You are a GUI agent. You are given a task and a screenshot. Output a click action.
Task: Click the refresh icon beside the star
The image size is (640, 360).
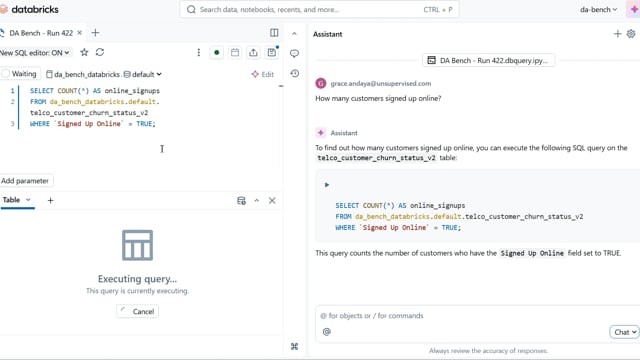pyautogui.click(x=100, y=52)
